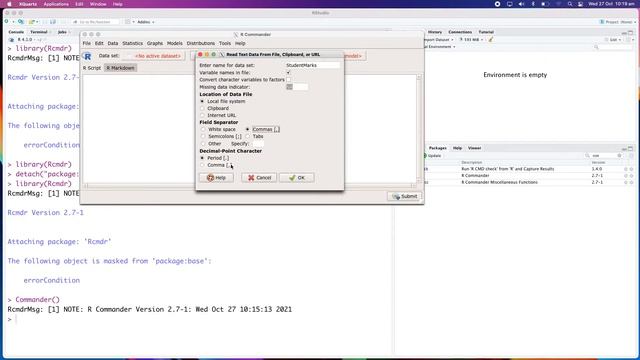Click the Update packages button

pyautogui.click(x=433, y=156)
